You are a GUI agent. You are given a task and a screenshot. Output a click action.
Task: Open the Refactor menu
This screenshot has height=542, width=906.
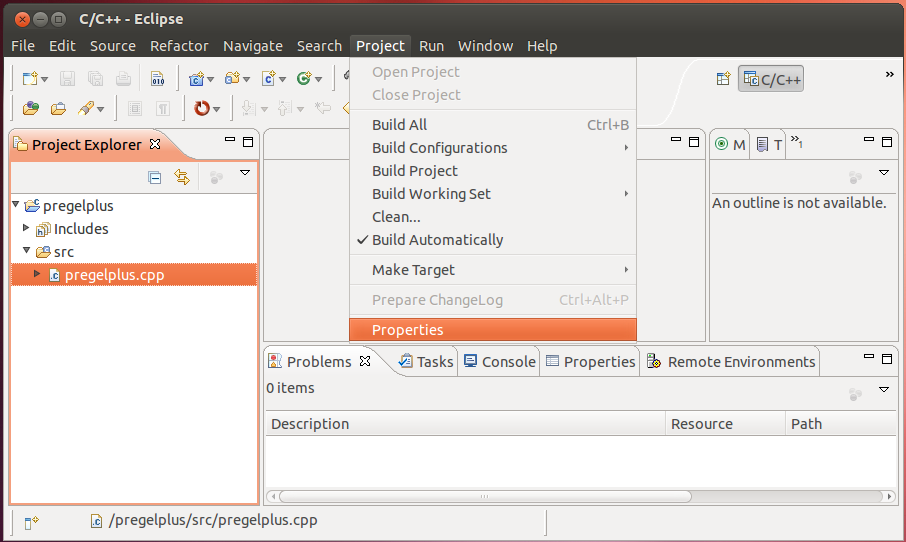coord(179,46)
